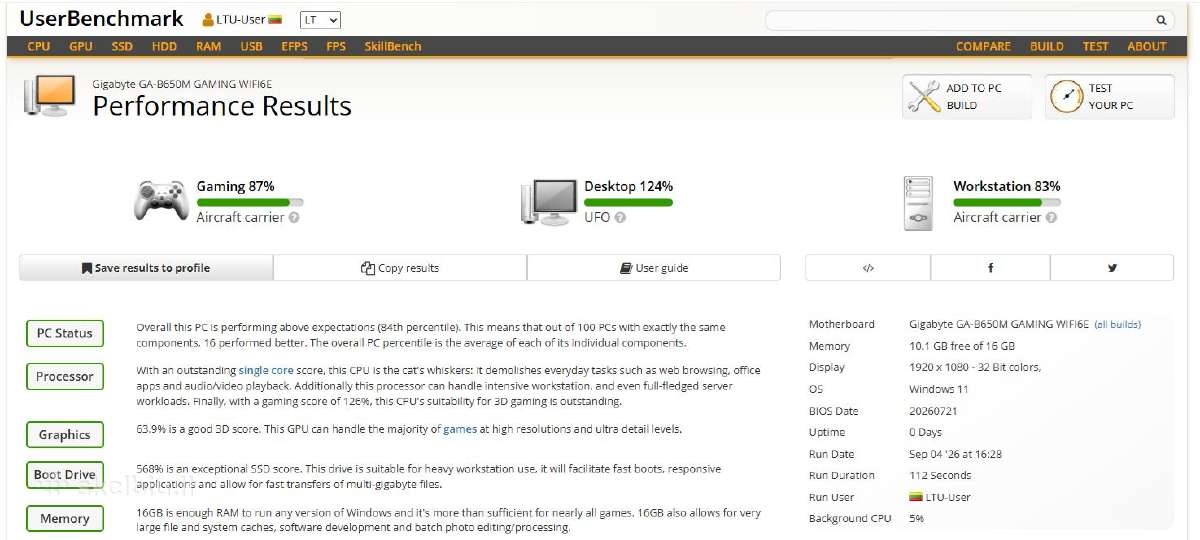Click Save results to profile
1200x540 pixels.
click(x=146, y=268)
